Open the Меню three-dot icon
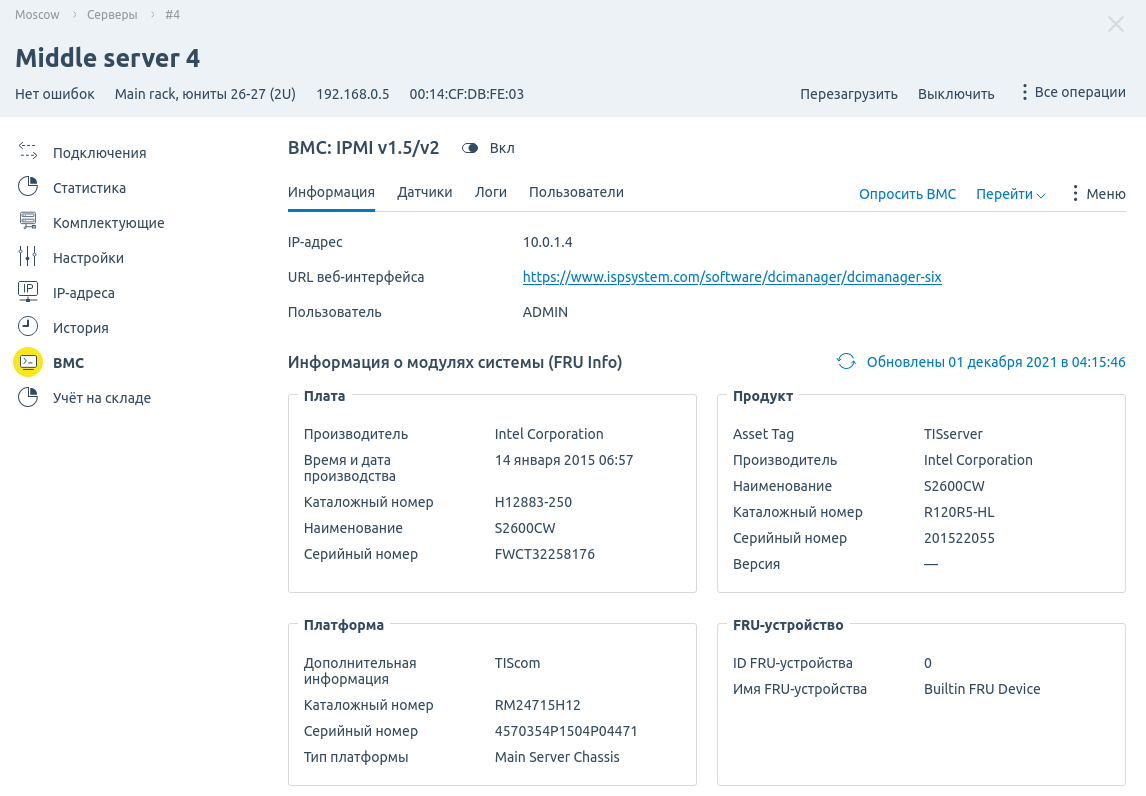This screenshot has height=796, width=1146. tap(1075, 193)
